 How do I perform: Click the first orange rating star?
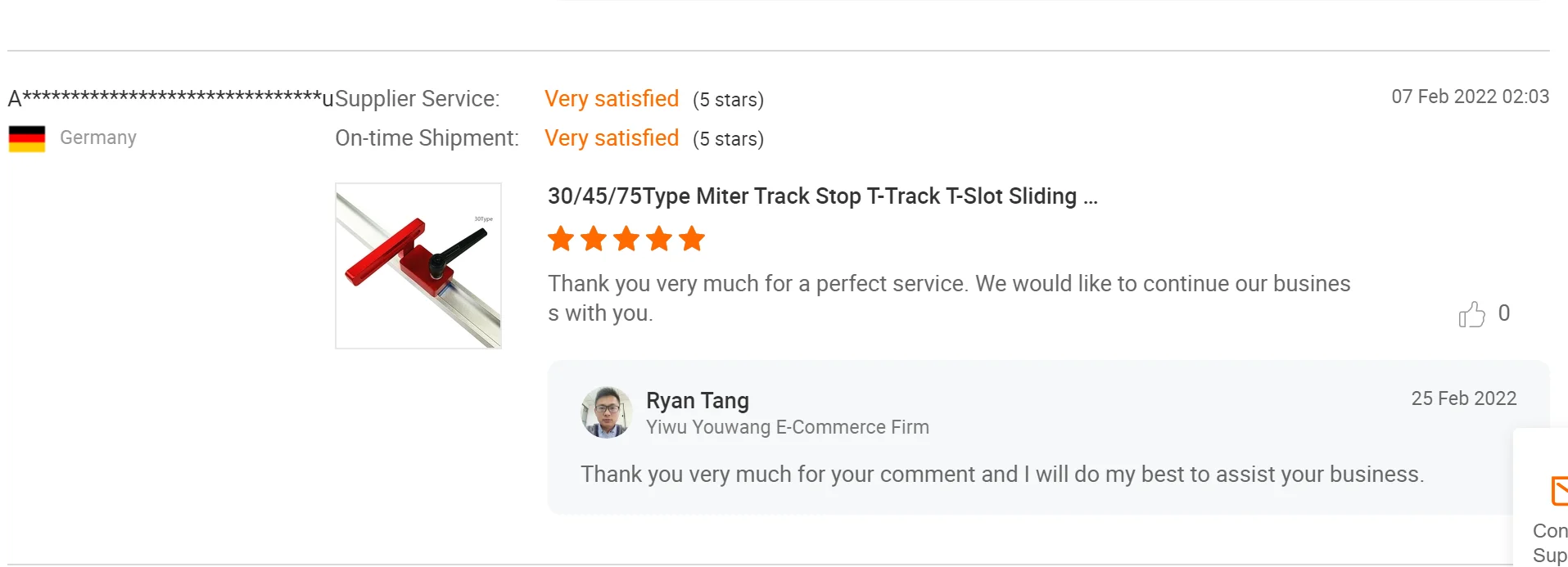tap(561, 239)
